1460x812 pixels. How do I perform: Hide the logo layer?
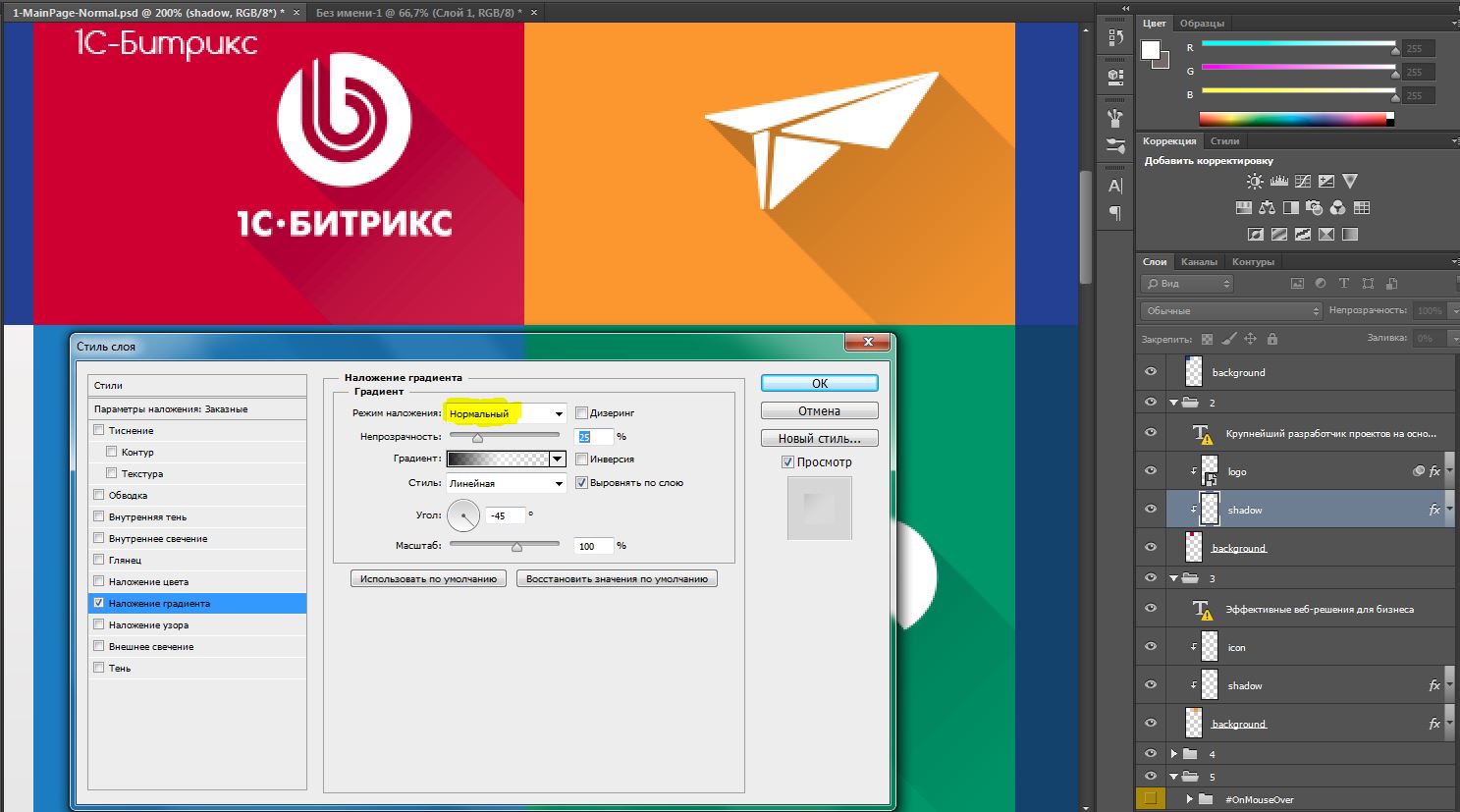click(1151, 470)
